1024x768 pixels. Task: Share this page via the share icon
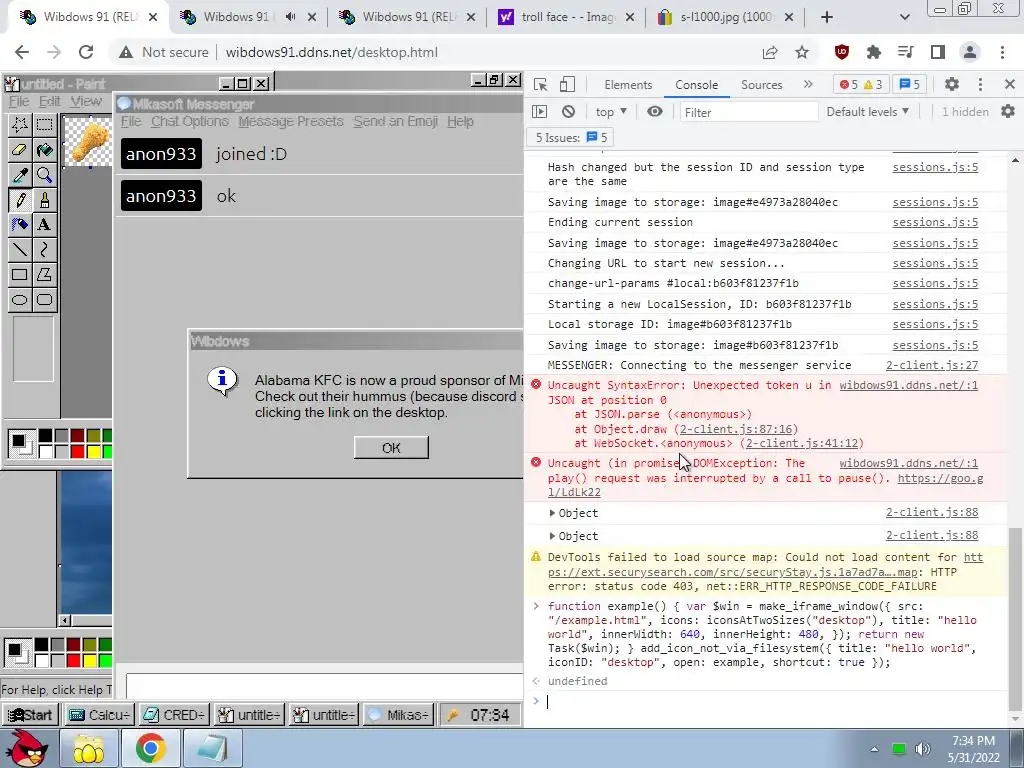click(770, 52)
